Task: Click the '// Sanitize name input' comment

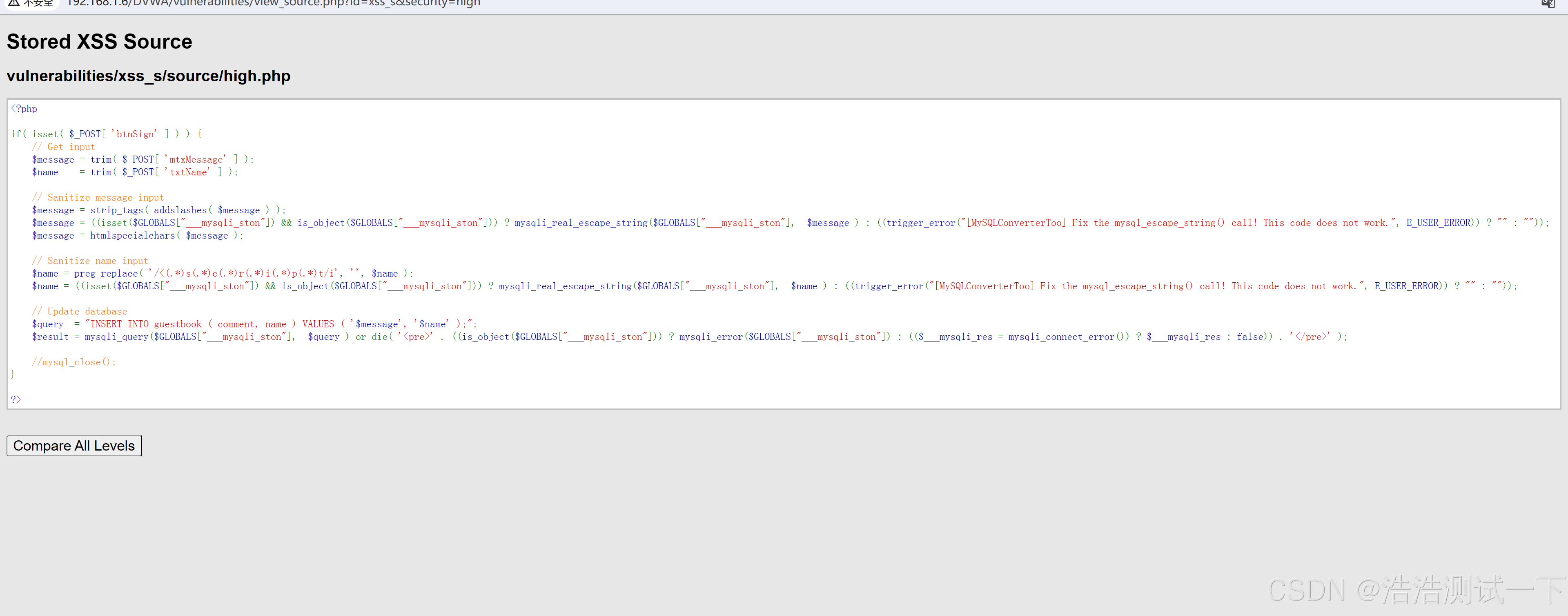Action: pyautogui.click(x=89, y=261)
